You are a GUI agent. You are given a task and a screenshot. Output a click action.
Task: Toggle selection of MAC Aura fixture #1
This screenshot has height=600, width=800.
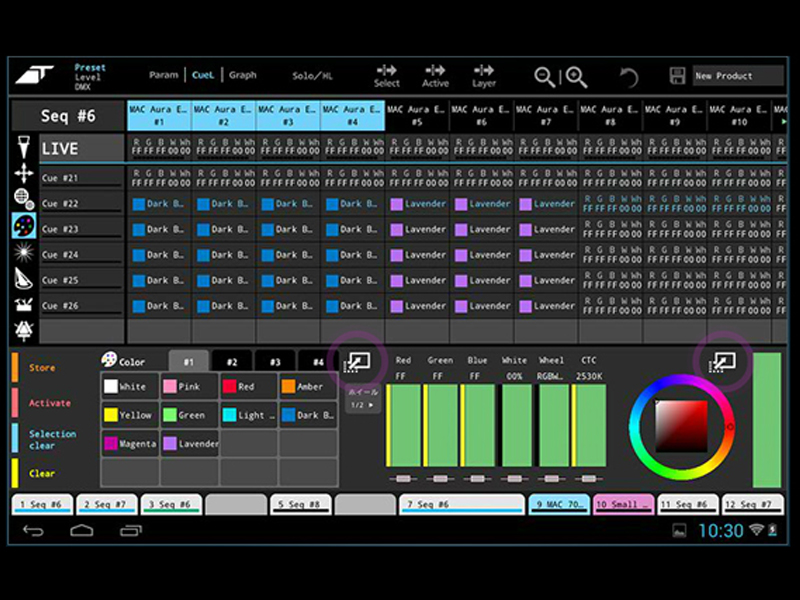(x=159, y=115)
